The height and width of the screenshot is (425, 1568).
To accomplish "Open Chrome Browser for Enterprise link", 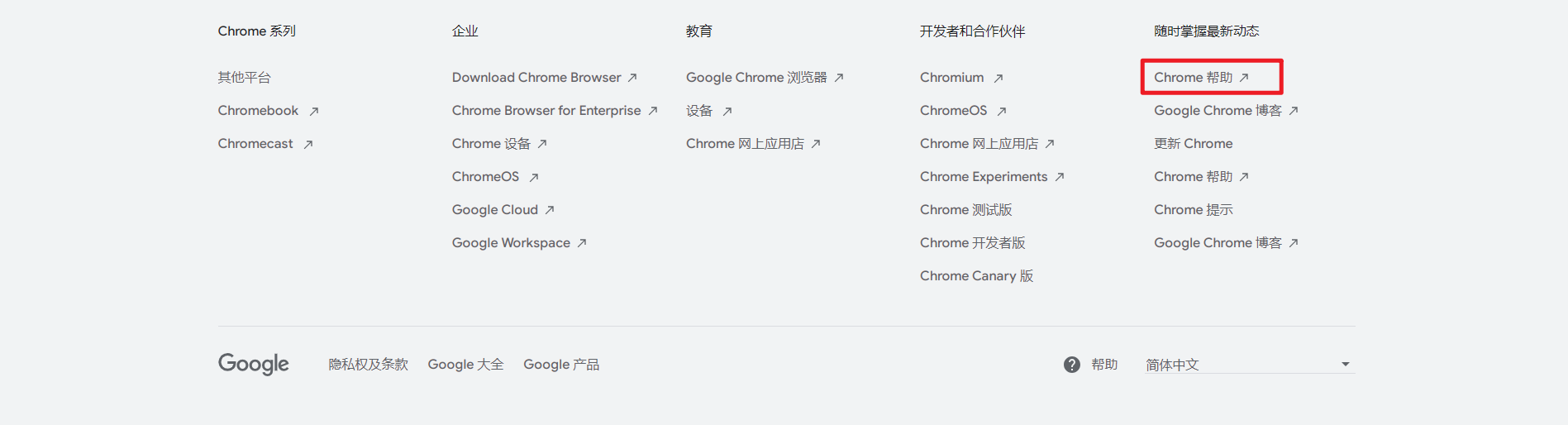I will point(546,111).
